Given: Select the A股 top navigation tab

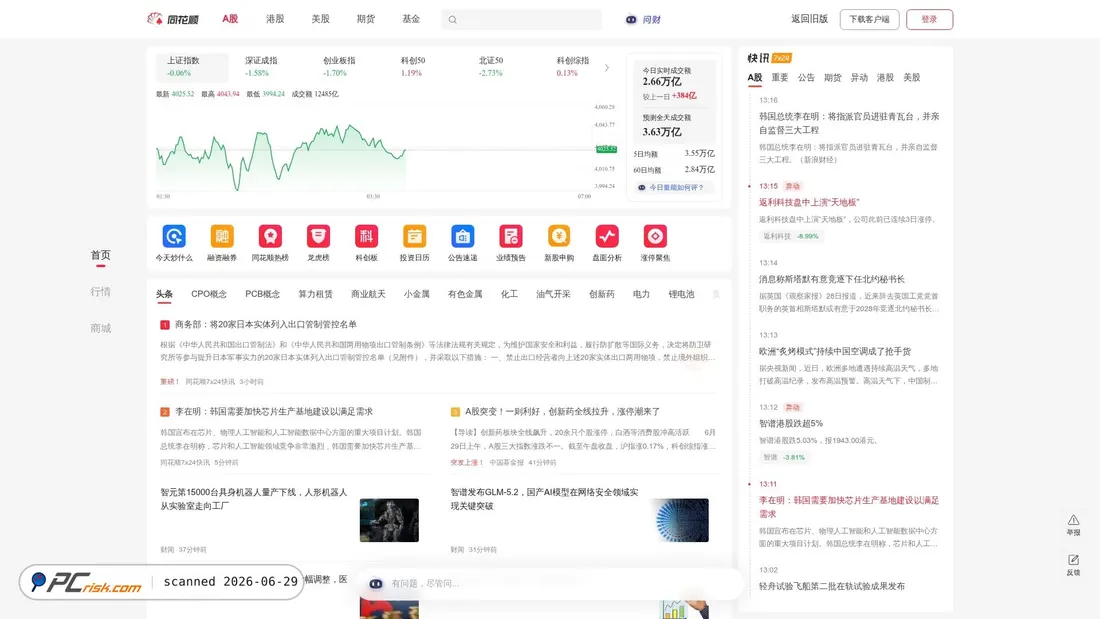Looking at the screenshot, I should point(230,19).
